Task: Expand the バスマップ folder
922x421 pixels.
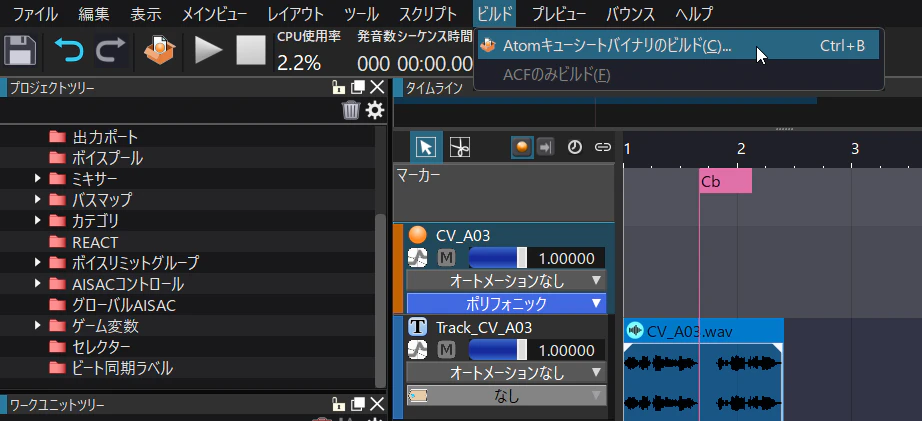Action: point(38,199)
